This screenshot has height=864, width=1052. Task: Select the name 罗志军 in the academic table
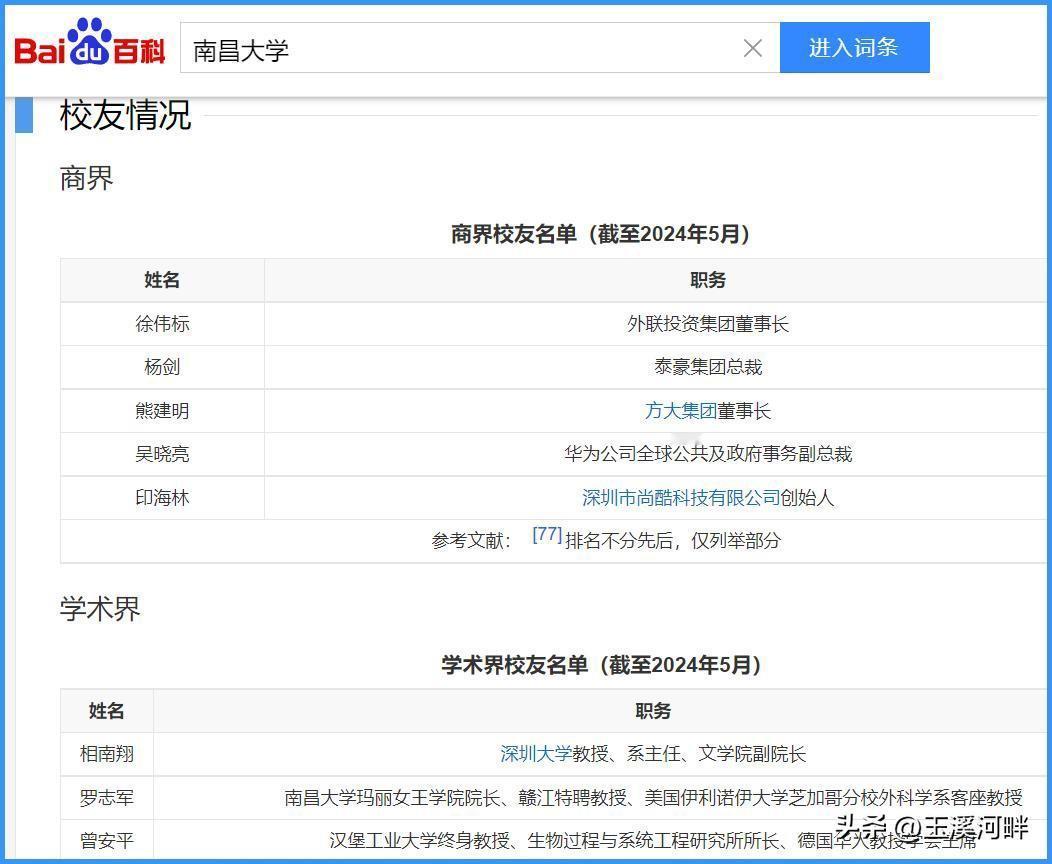click(107, 798)
